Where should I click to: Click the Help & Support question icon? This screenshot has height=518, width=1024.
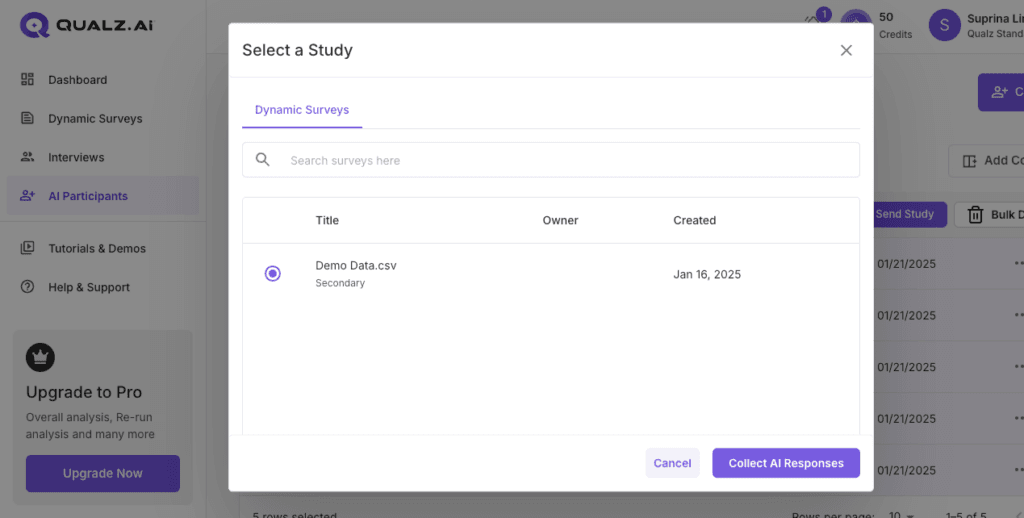pyautogui.click(x=27, y=287)
